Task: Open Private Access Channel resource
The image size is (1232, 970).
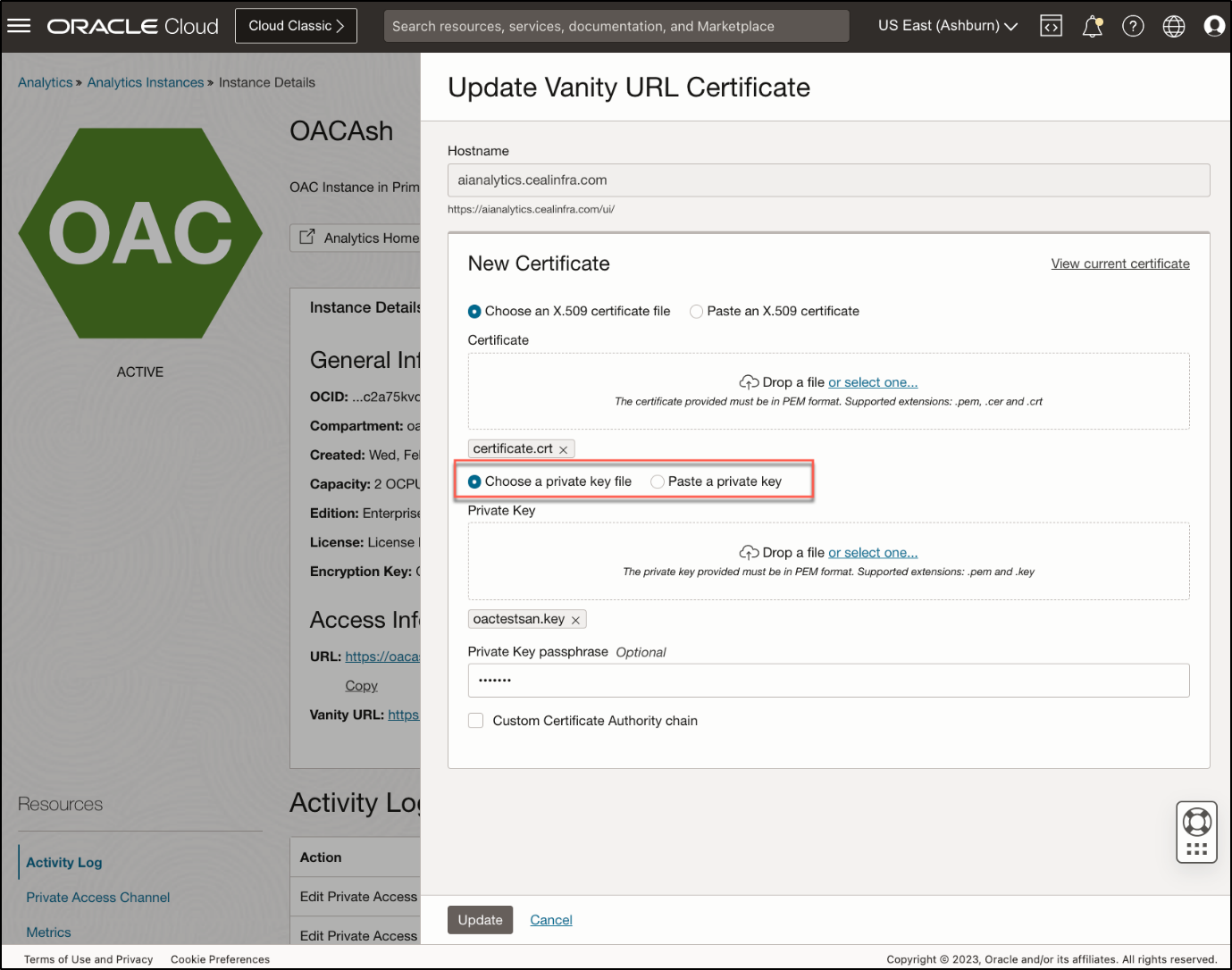Action: tap(97, 898)
